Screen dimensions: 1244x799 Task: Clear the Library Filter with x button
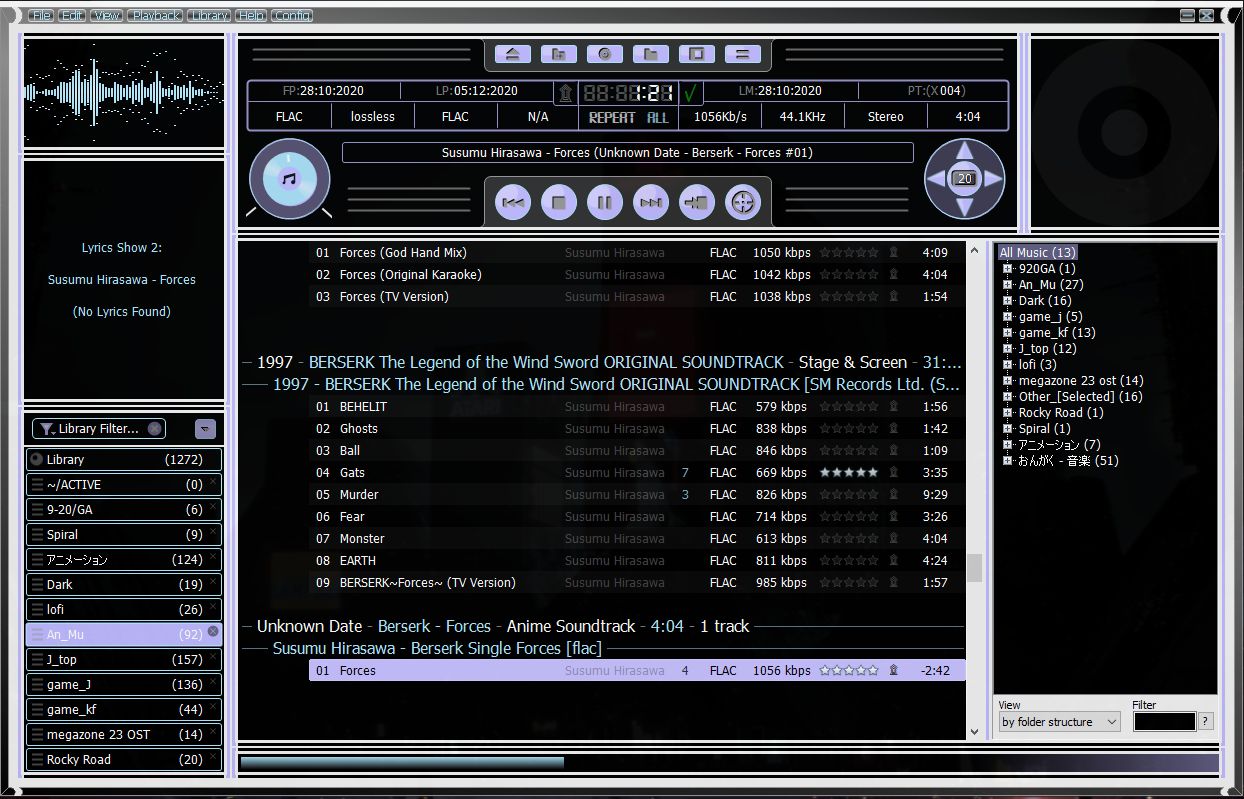coord(154,429)
